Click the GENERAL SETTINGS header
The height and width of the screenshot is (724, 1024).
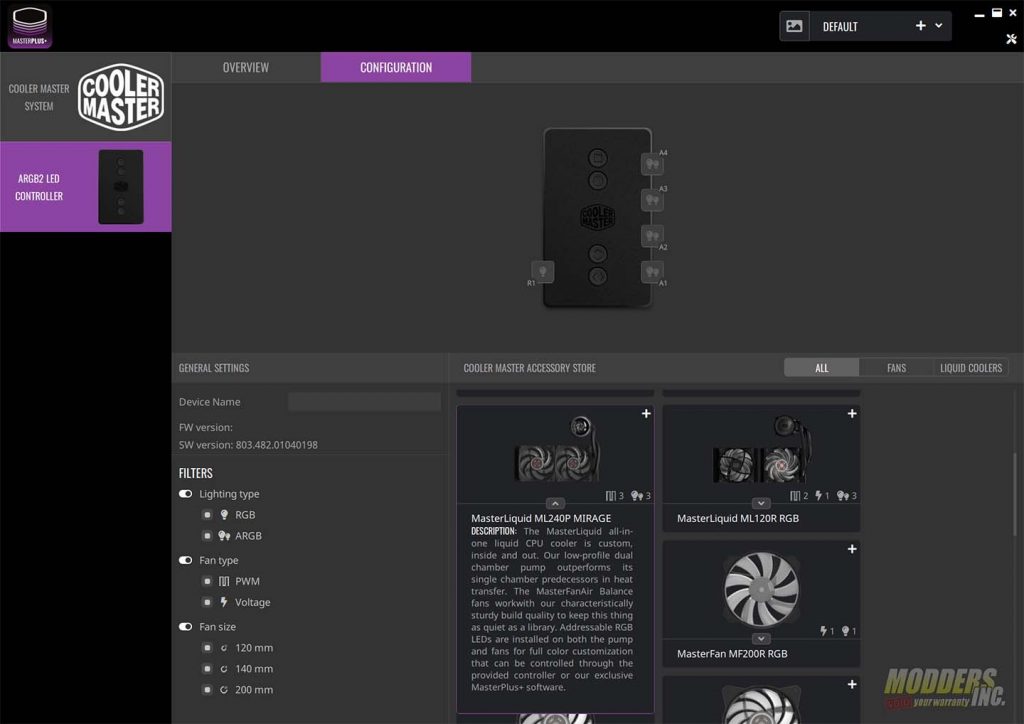214,368
